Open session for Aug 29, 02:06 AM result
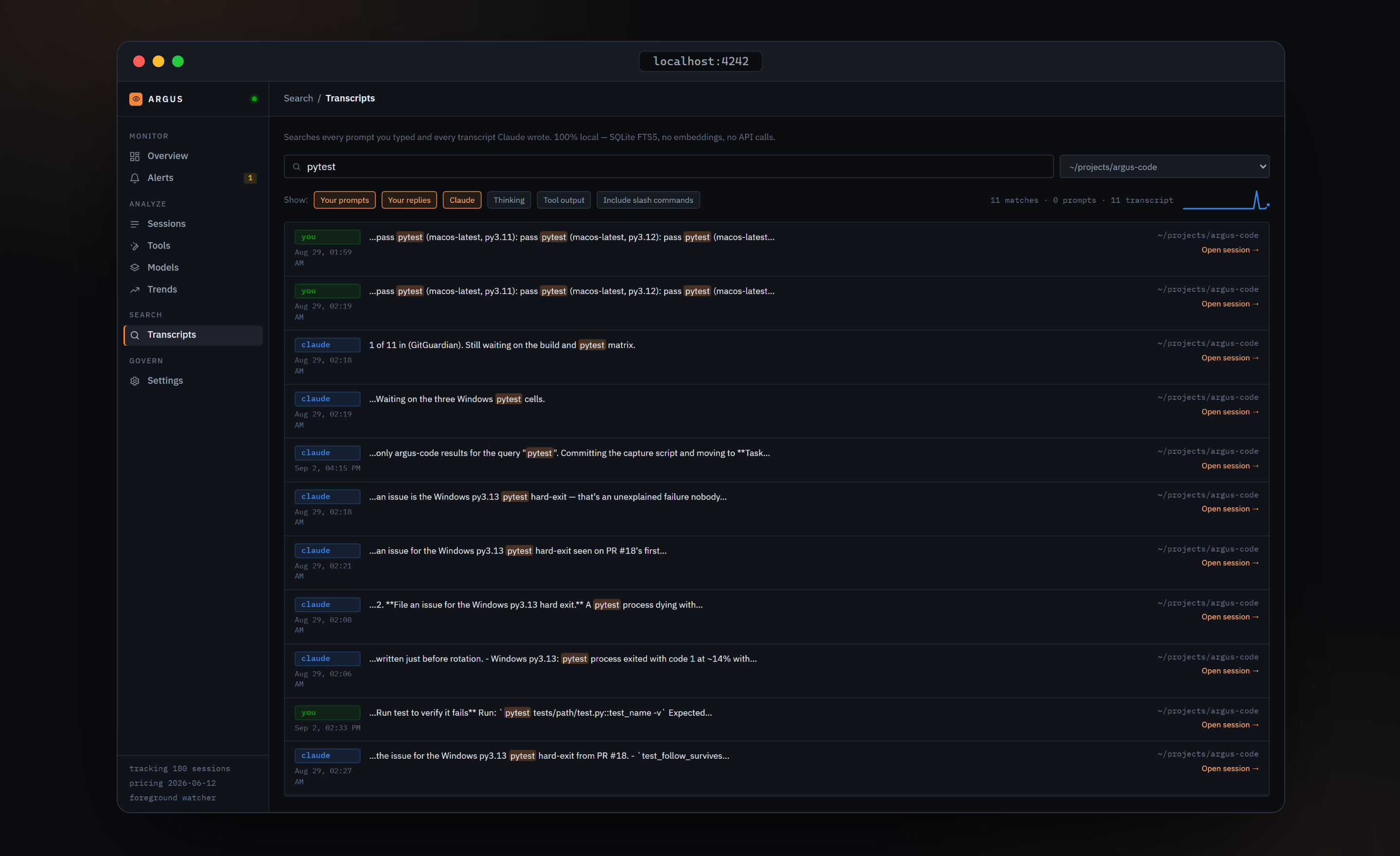Screen dimensions: 1400x856 click(1229, 671)
